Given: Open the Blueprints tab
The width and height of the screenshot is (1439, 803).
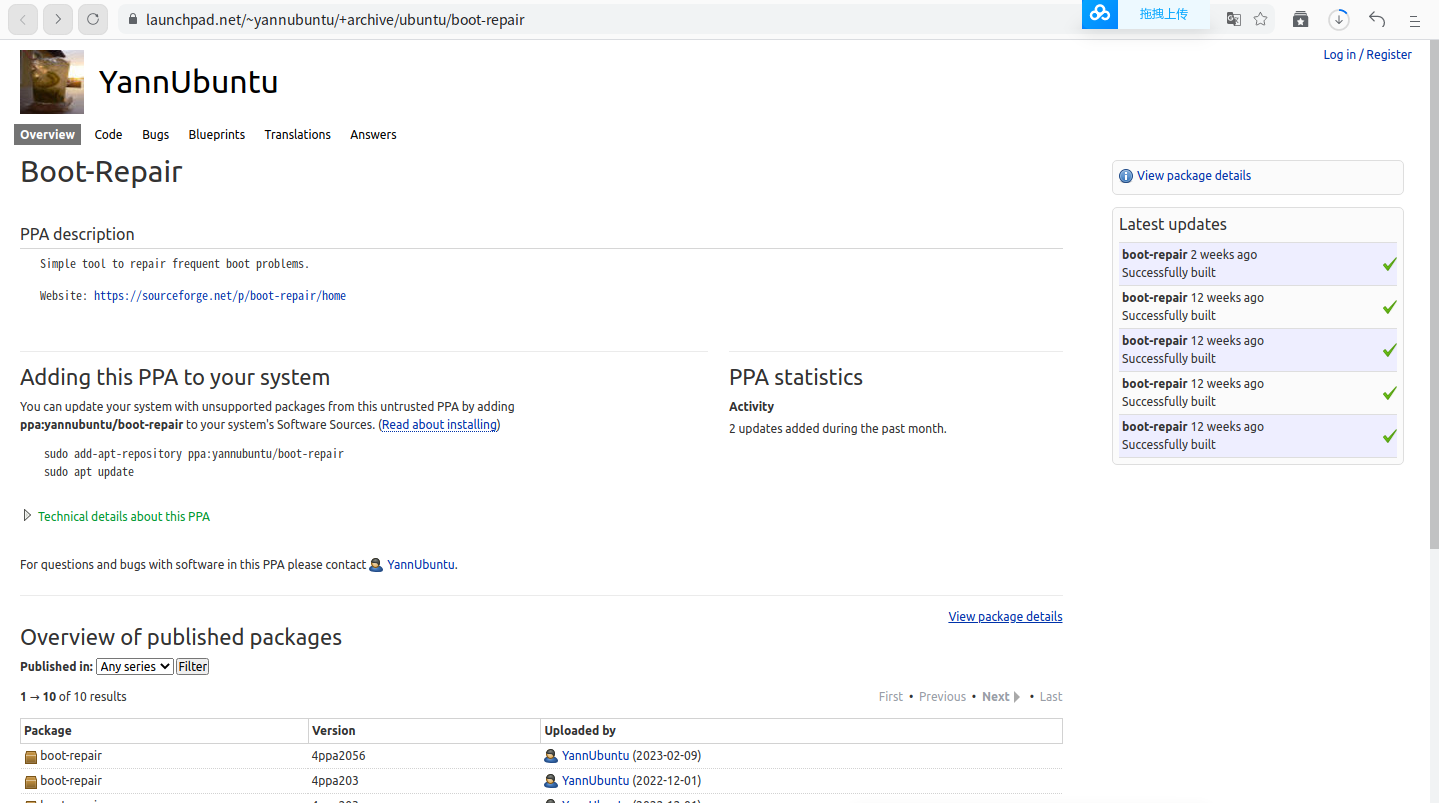Looking at the screenshot, I should point(216,135).
